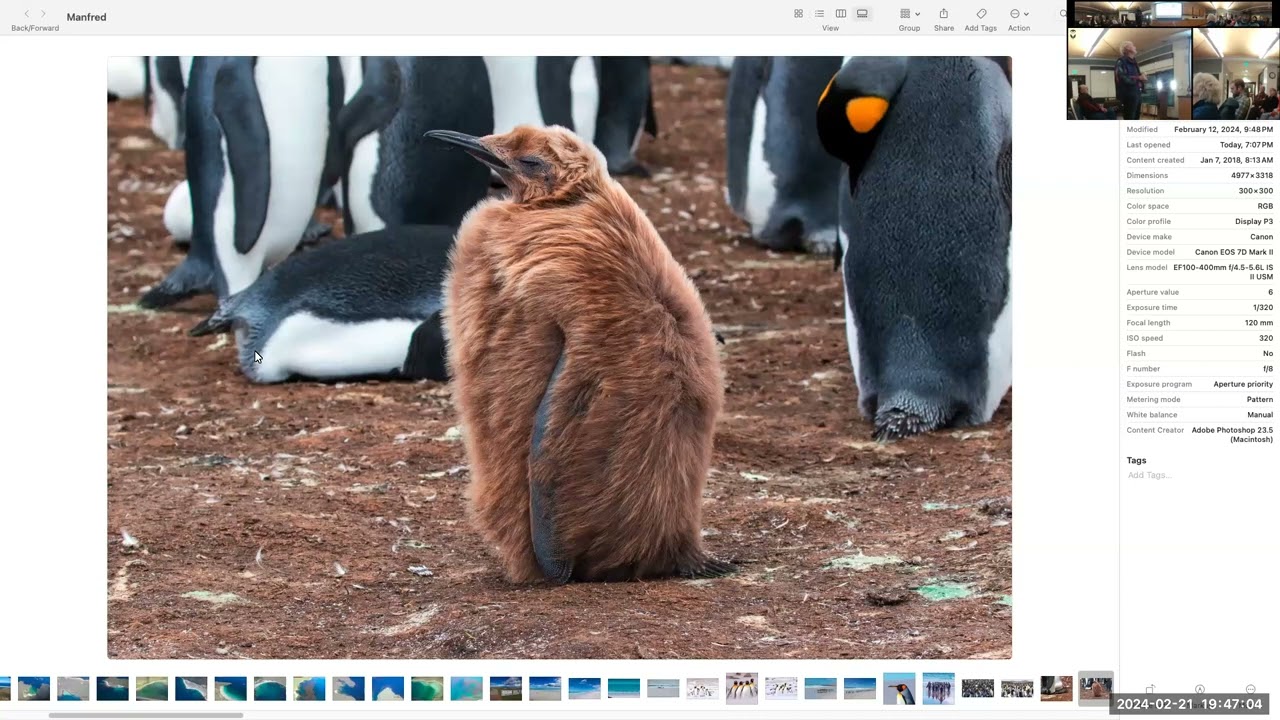Click the Resolution value 300×300
Image resolution: width=1280 pixels, height=720 pixels.
1256,191
